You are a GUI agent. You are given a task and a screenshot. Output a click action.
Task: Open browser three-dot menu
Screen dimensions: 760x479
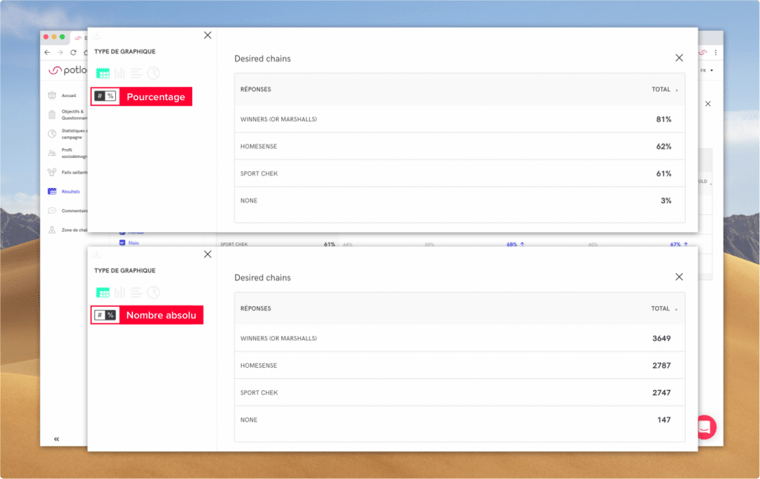[x=715, y=52]
